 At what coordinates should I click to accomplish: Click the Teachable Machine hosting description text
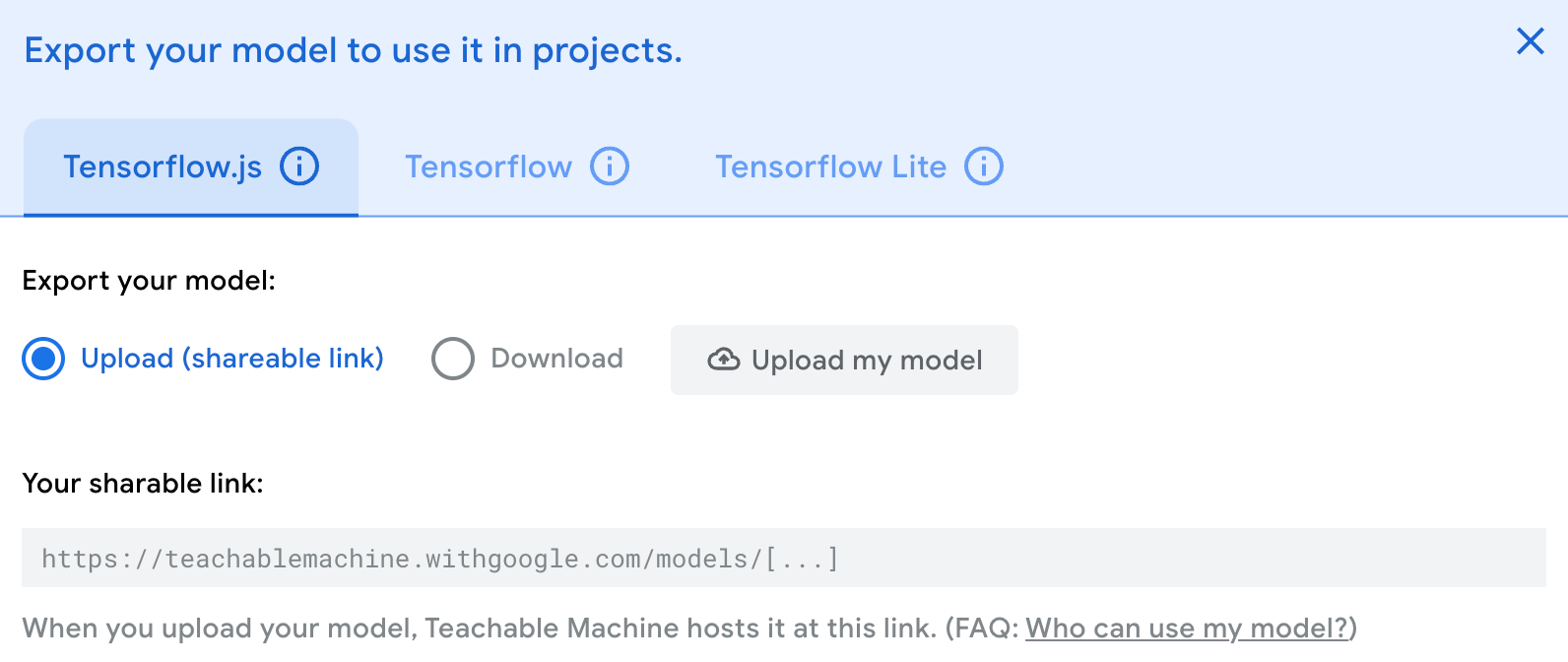pyautogui.click(x=479, y=629)
